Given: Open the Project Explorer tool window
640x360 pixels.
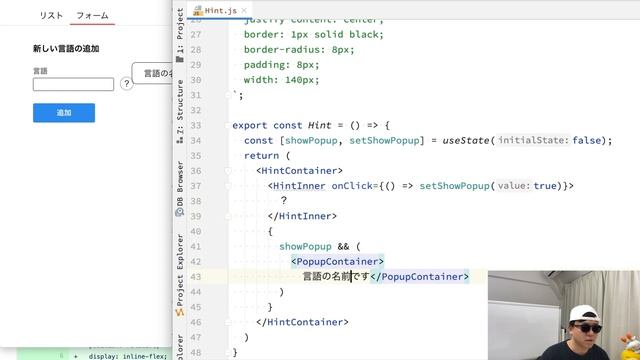Looking at the screenshot, I should point(180,275).
